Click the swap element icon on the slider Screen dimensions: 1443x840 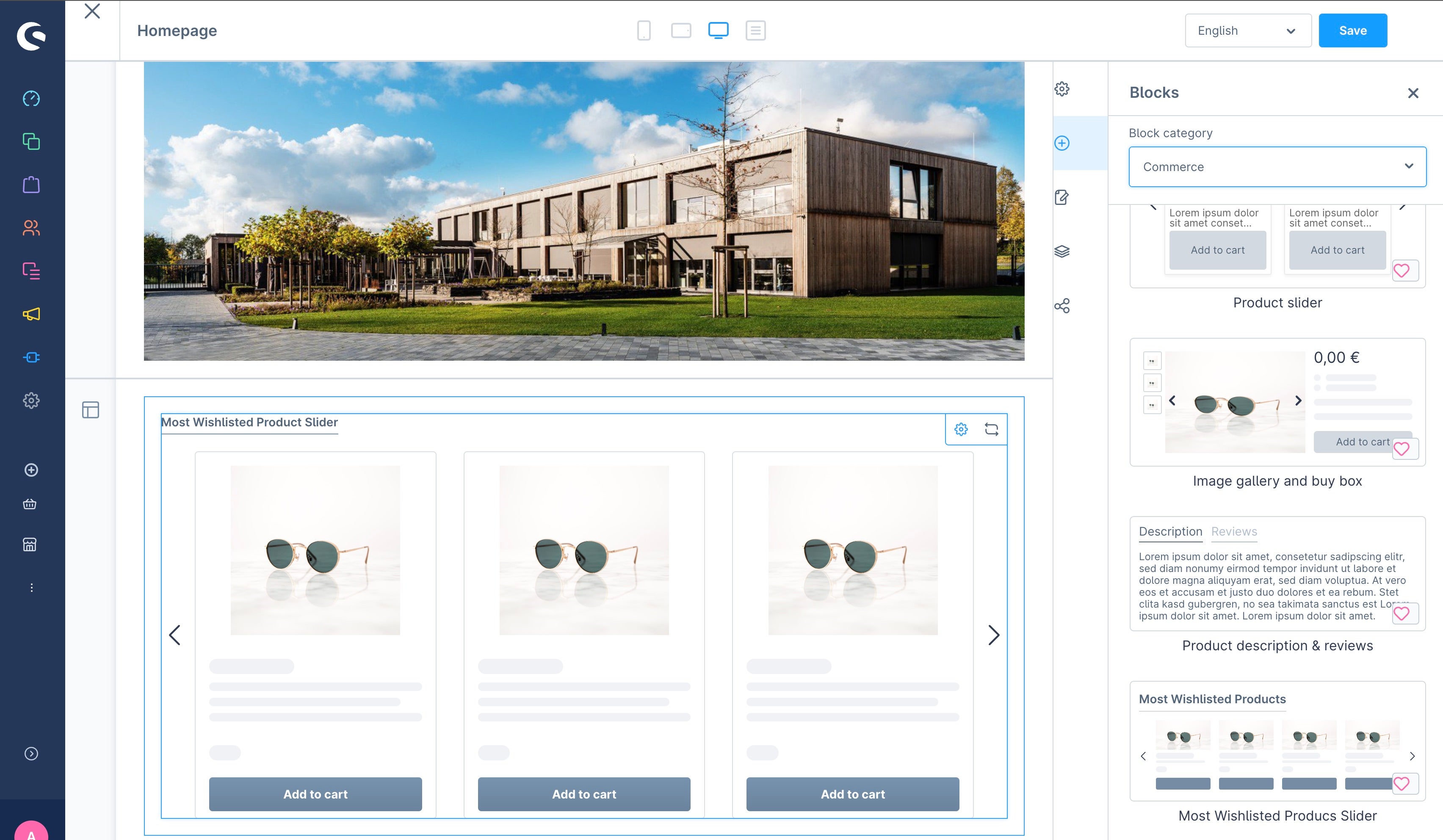coord(991,429)
